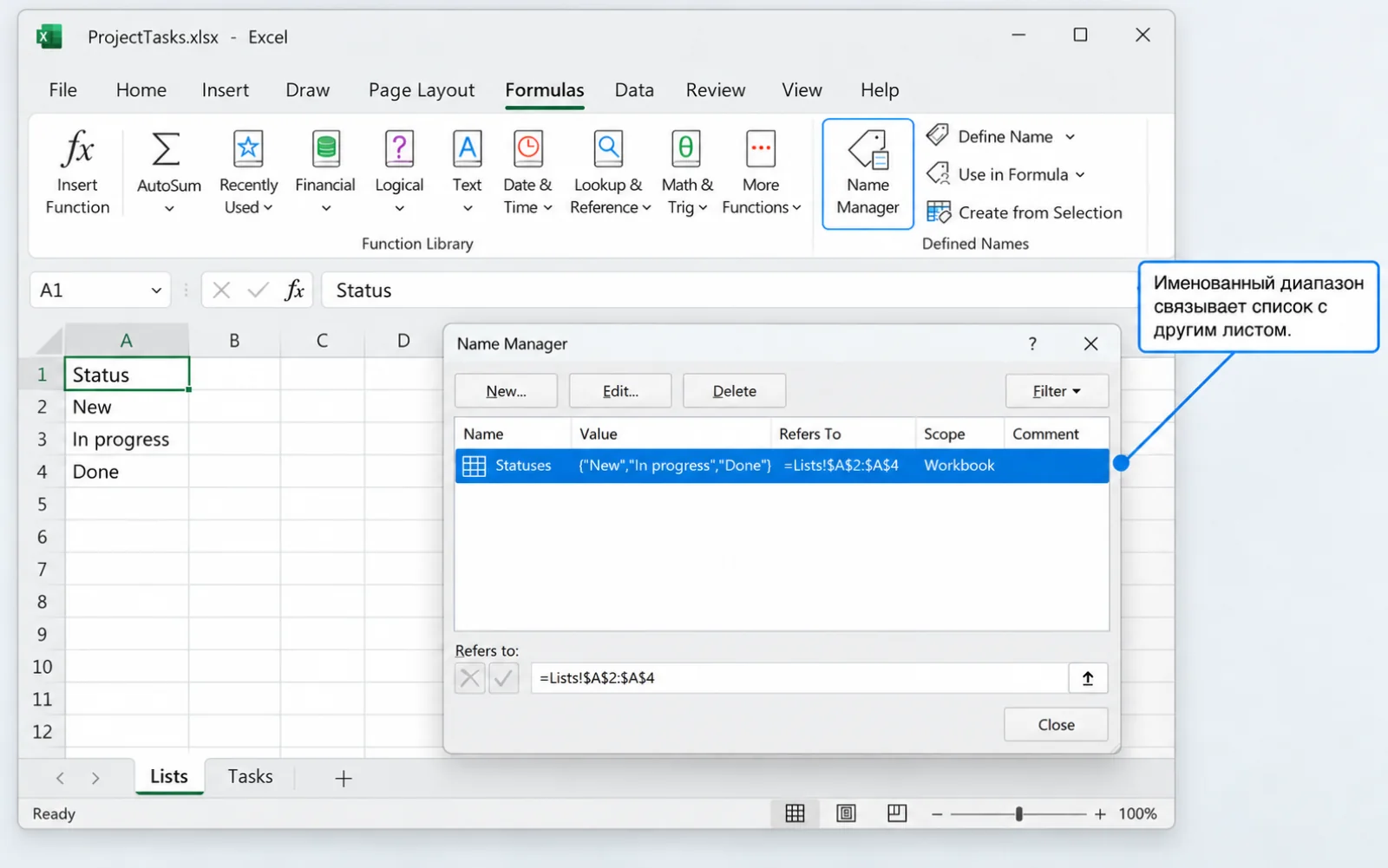Open More Functions menu

[x=761, y=172]
